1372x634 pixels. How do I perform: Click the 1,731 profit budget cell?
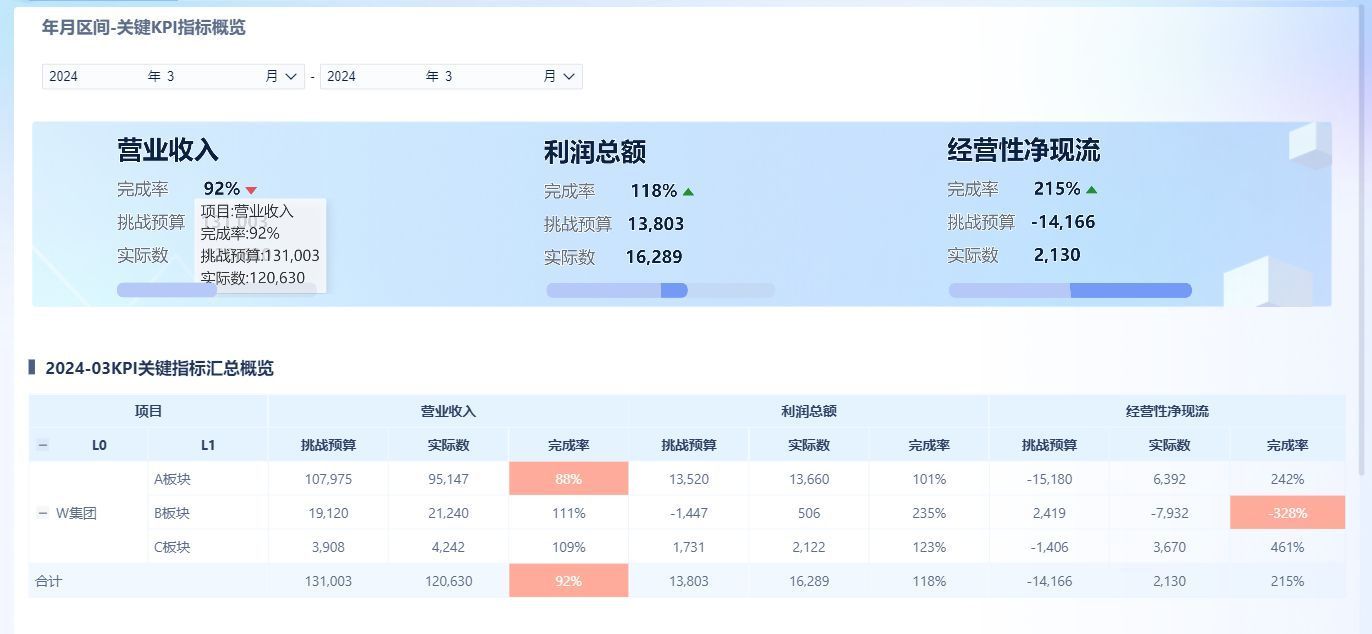[x=688, y=547]
